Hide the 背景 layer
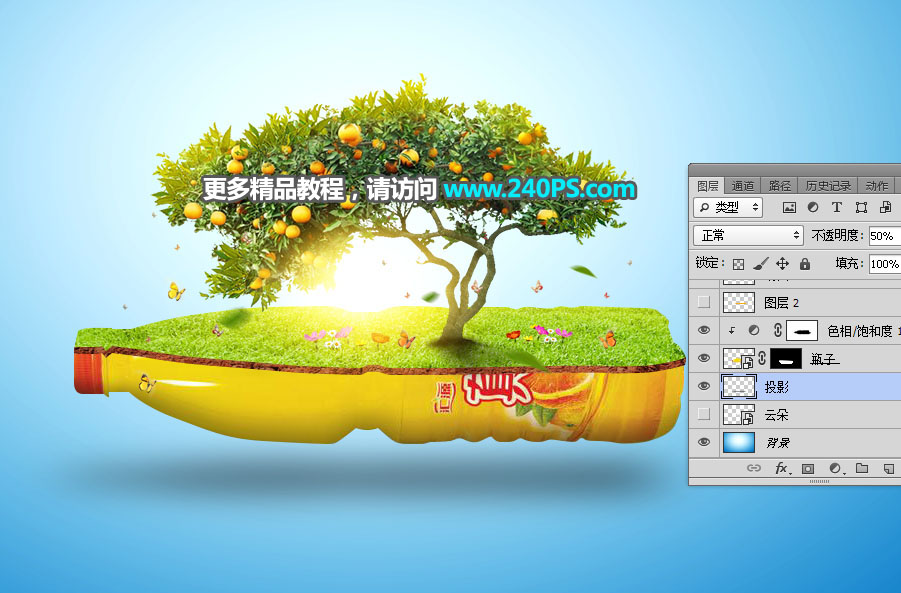The width and height of the screenshot is (901, 593). pyautogui.click(x=704, y=442)
